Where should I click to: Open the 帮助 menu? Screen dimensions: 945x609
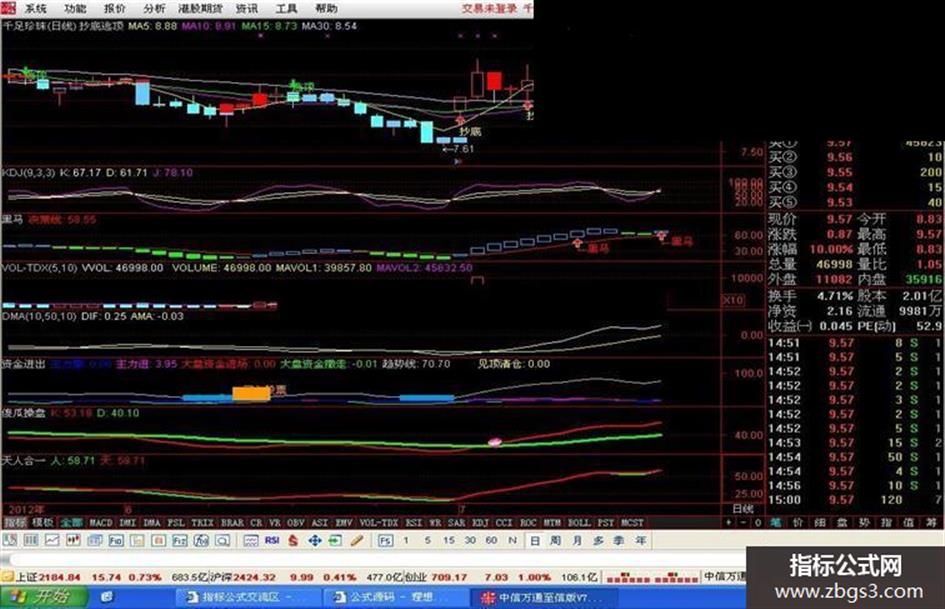[326, 8]
